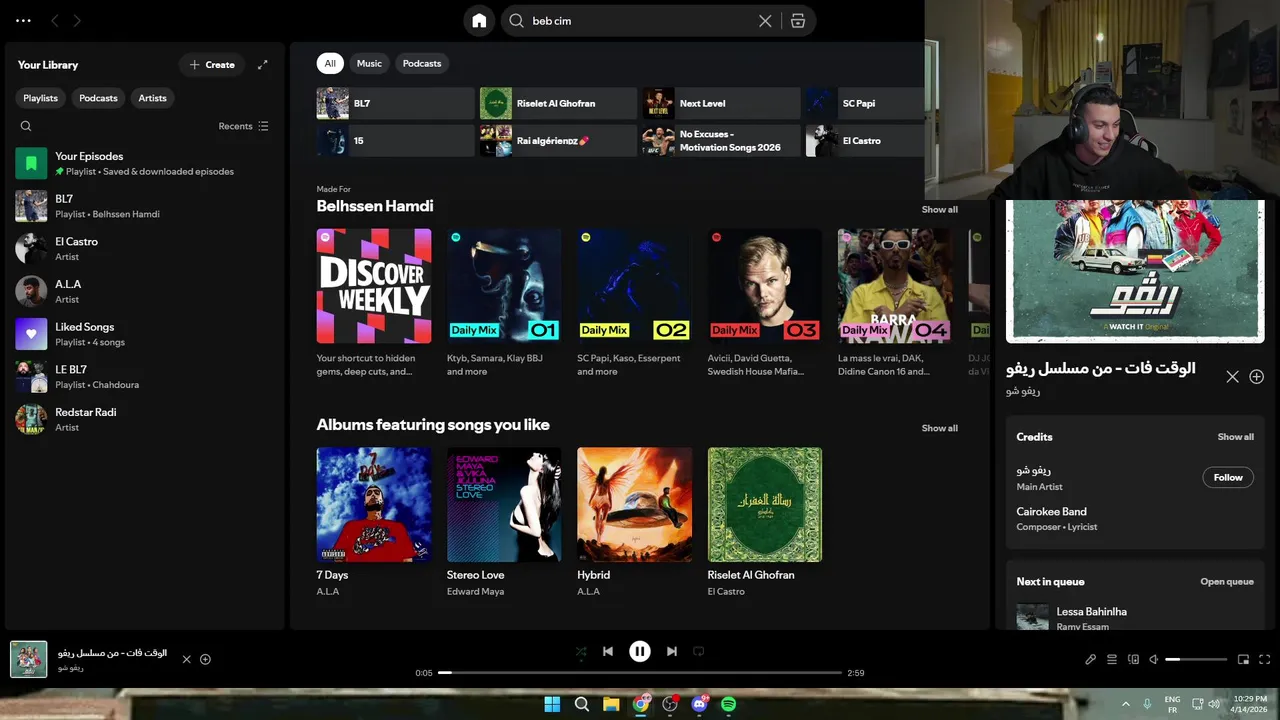Open Your Episodes playlist
This screenshot has width=1280, height=720.
tap(145, 163)
